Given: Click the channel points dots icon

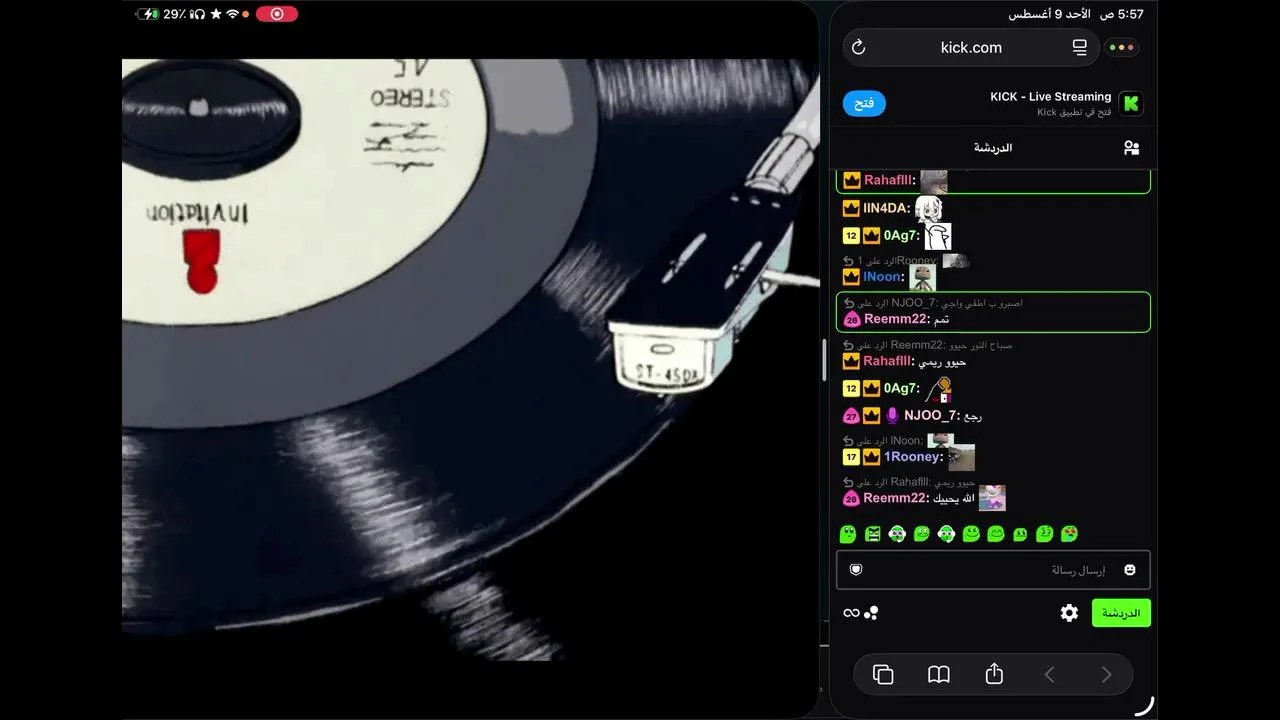Looking at the screenshot, I should [x=871, y=613].
